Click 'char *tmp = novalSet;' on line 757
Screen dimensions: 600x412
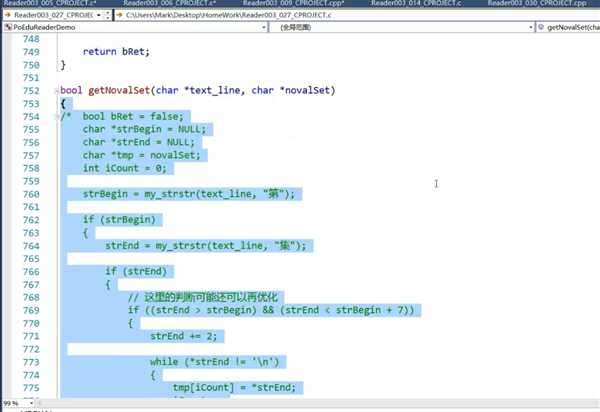pos(142,155)
